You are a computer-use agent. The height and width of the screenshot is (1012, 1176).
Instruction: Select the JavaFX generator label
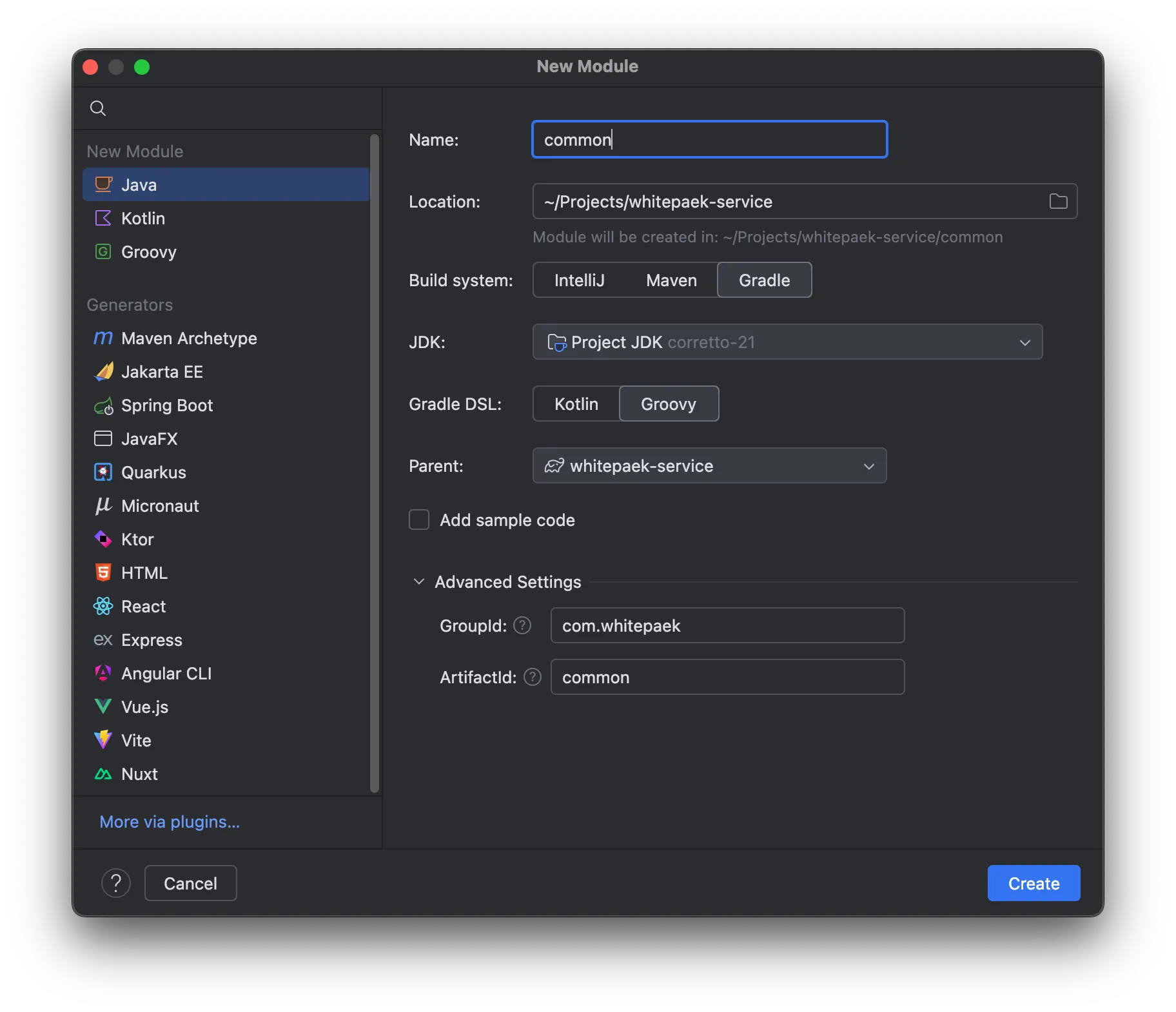pos(149,438)
